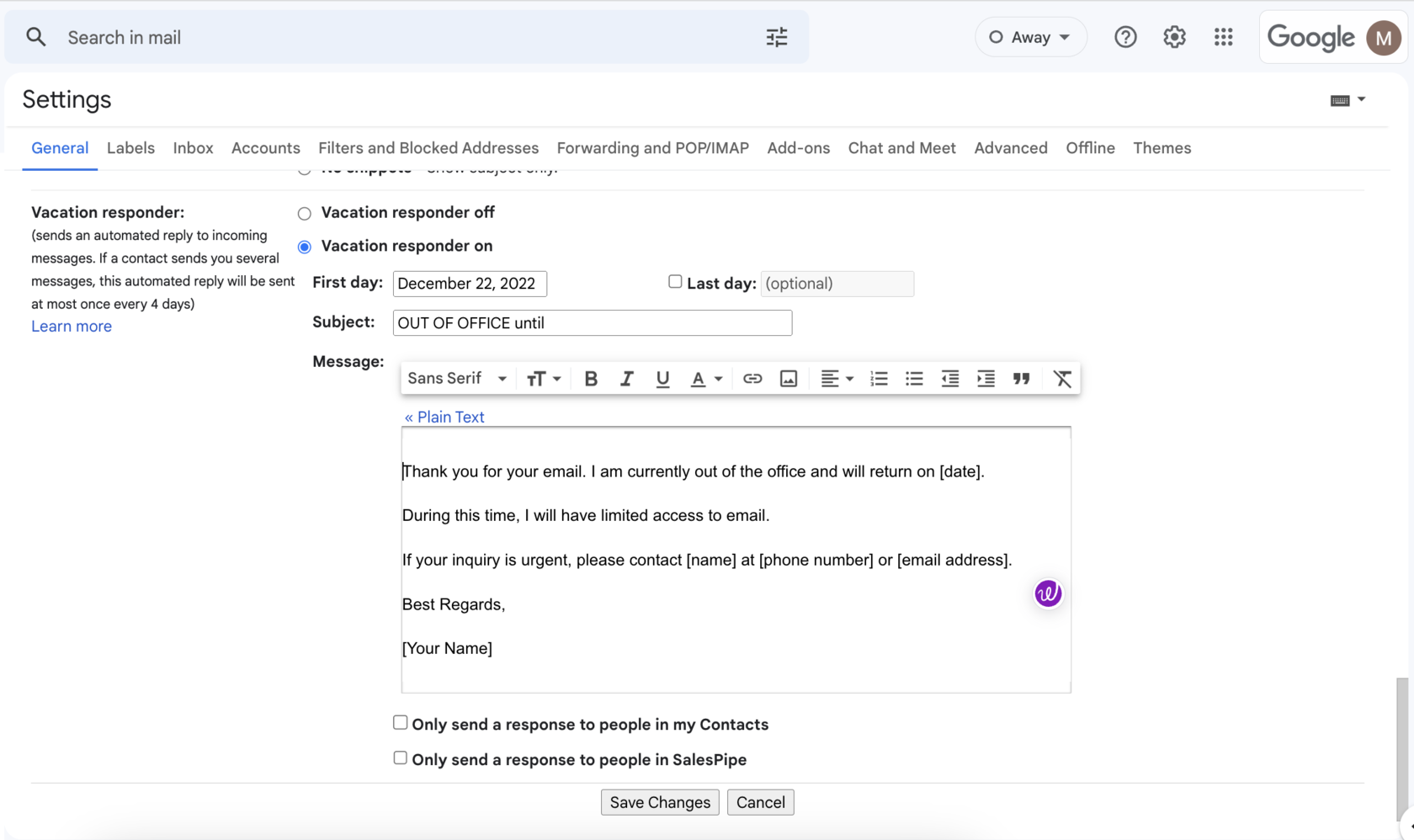Save the vacation responder changes

[659, 802]
